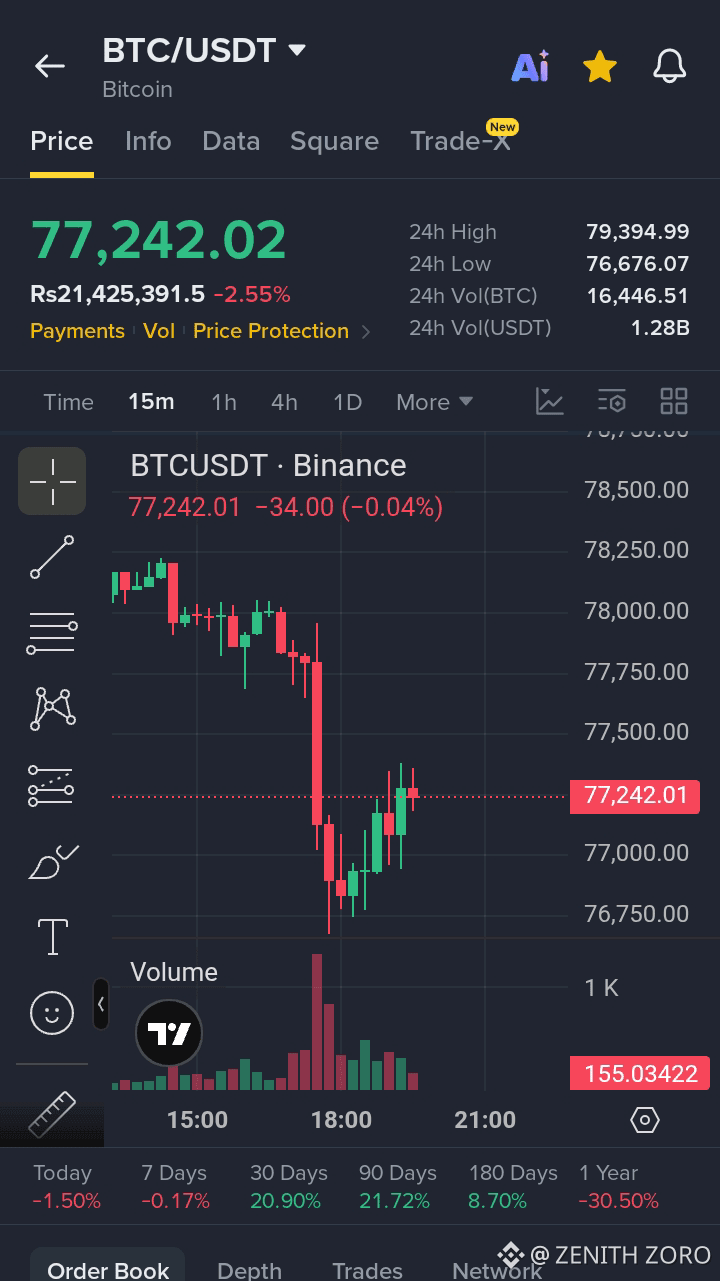This screenshot has width=720, height=1281.
Task: Switch to the Depth tab
Action: (249, 1270)
